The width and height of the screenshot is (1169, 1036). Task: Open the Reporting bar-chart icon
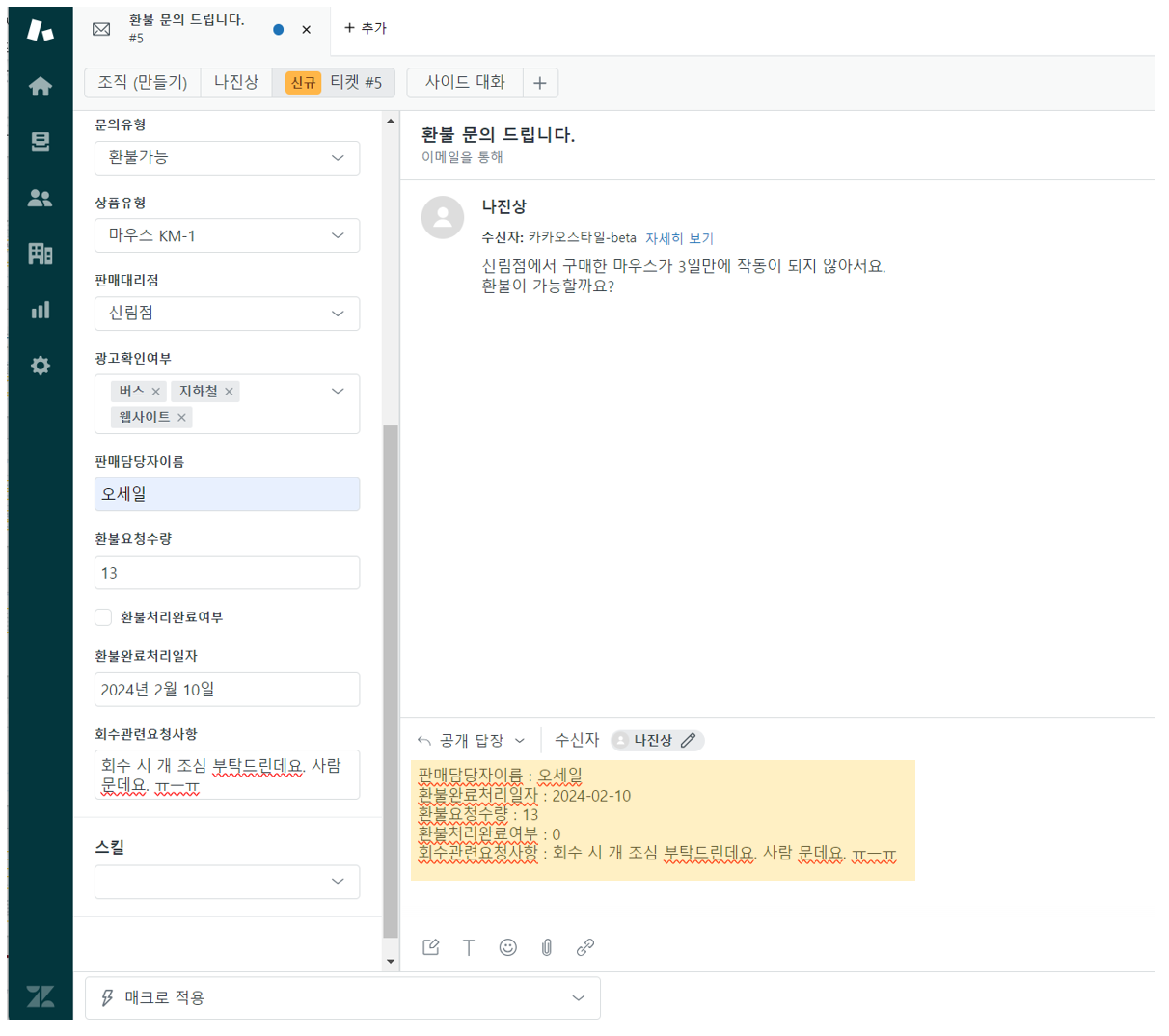pos(40,310)
